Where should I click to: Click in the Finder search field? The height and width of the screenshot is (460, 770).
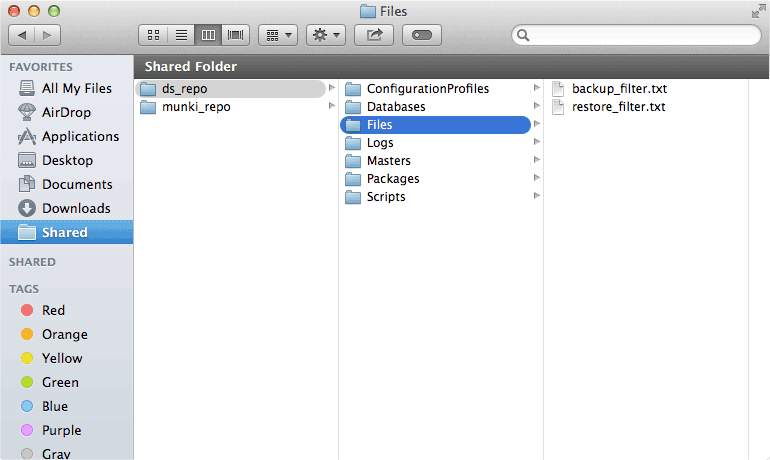tap(640, 35)
